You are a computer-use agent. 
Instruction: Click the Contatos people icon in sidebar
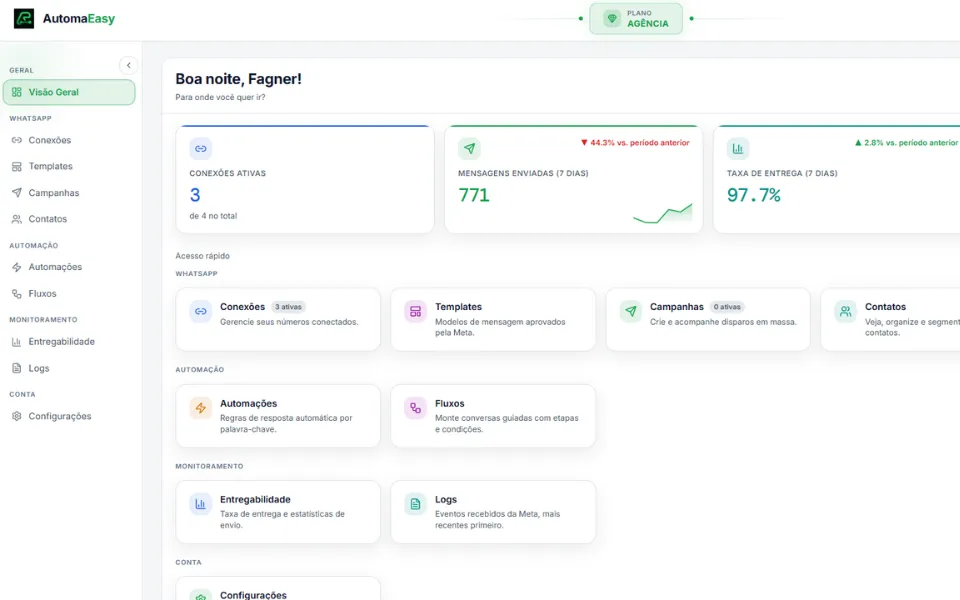tap(17, 219)
